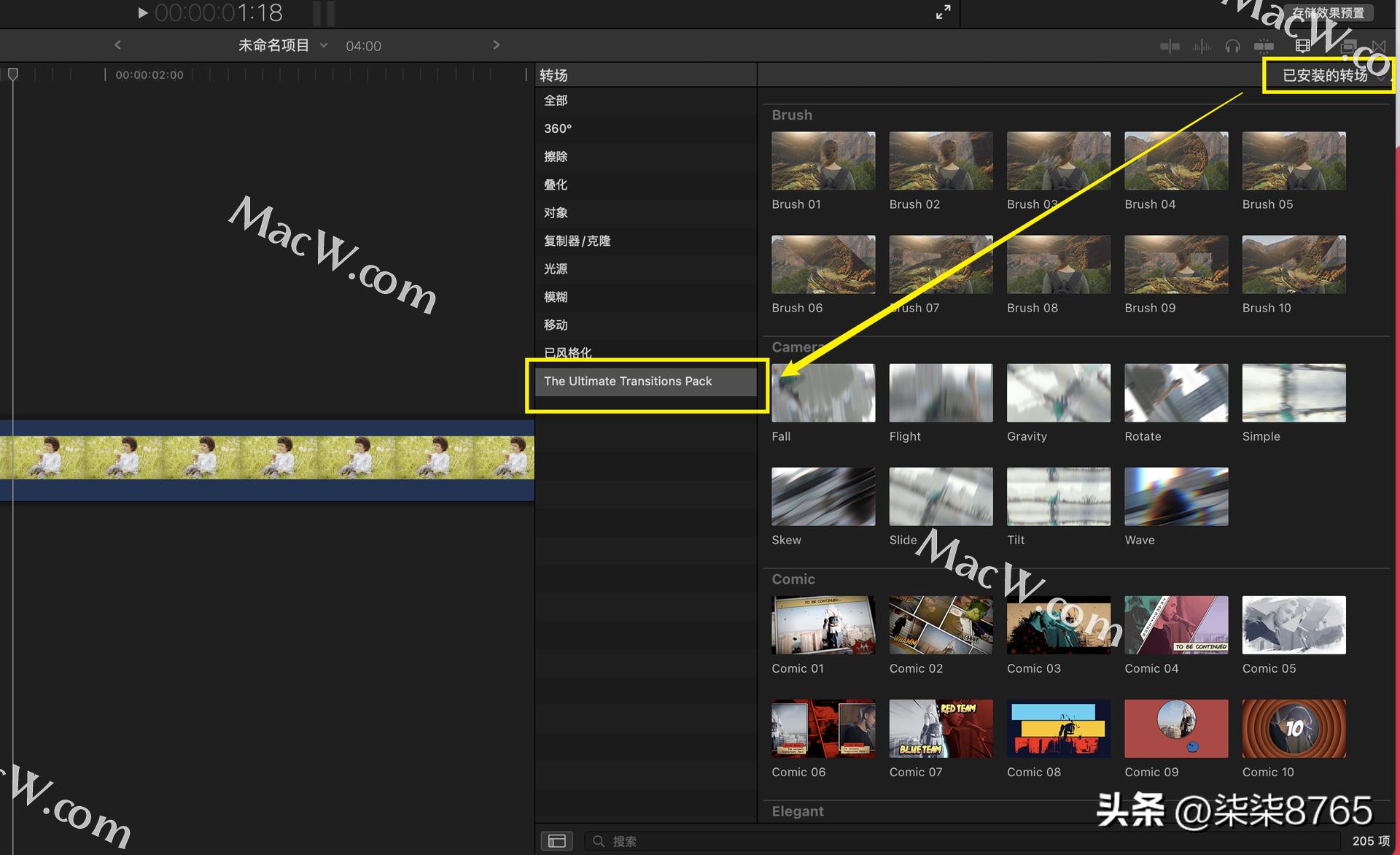Click the fullscreen expand icon above the timeline
Viewport: 1400px width, 855px height.
pyautogui.click(x=943, y=12)
